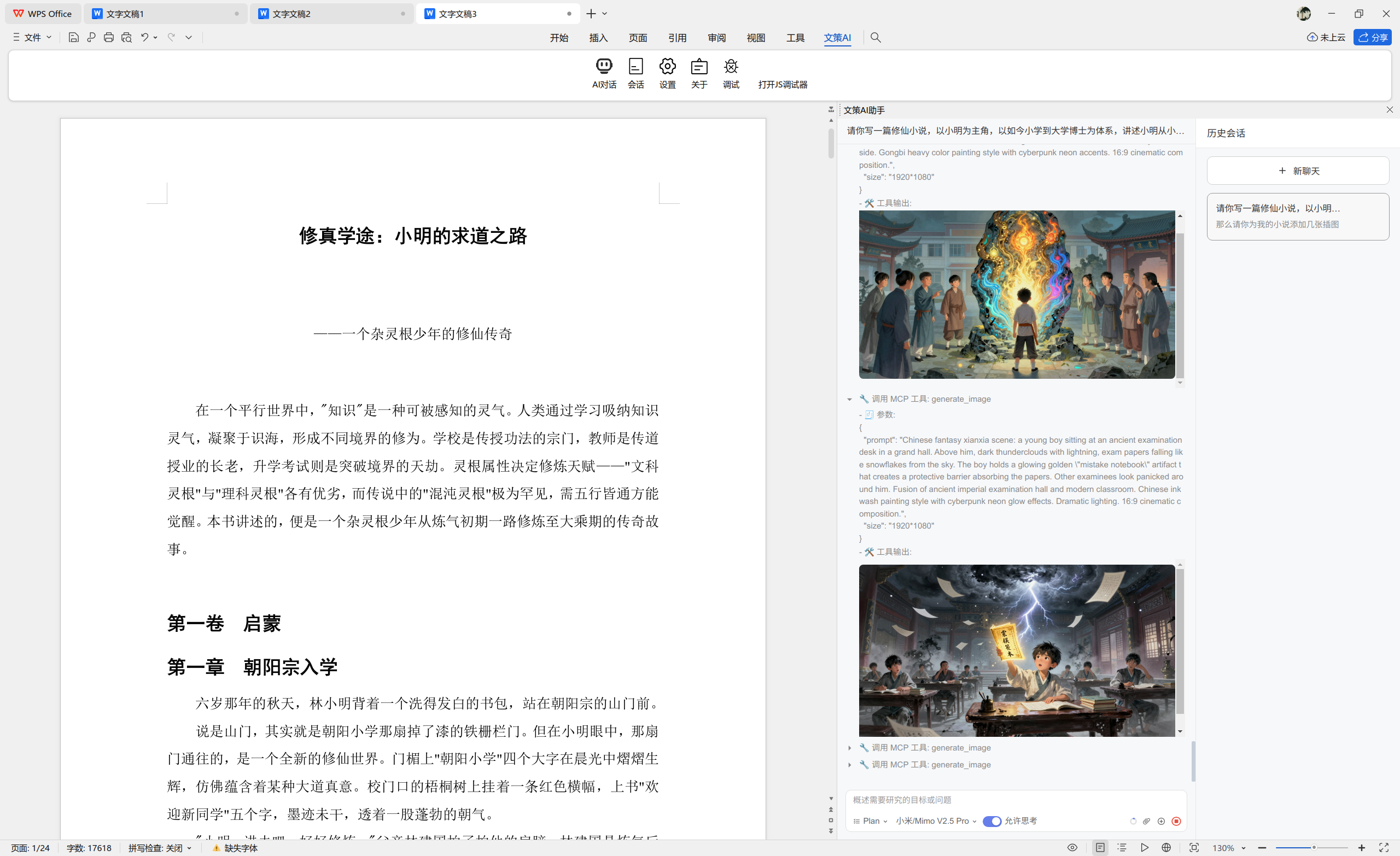The width and height of the screenshot is (1400, 856).
Task: Click the paperclip attachment icon
Action: pos(1147,821)
